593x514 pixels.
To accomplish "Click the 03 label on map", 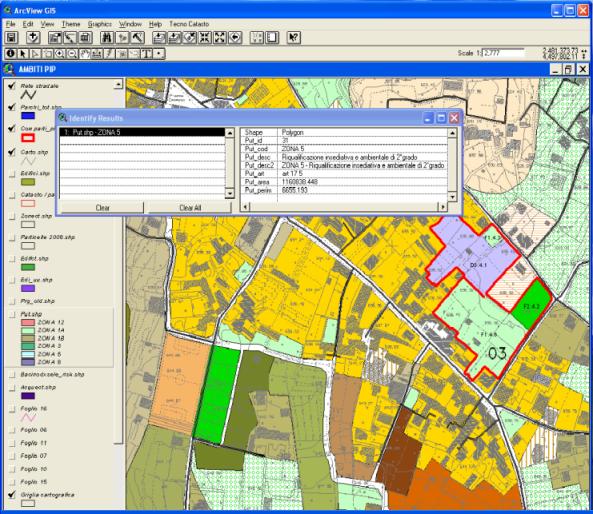I will [497, 353].
